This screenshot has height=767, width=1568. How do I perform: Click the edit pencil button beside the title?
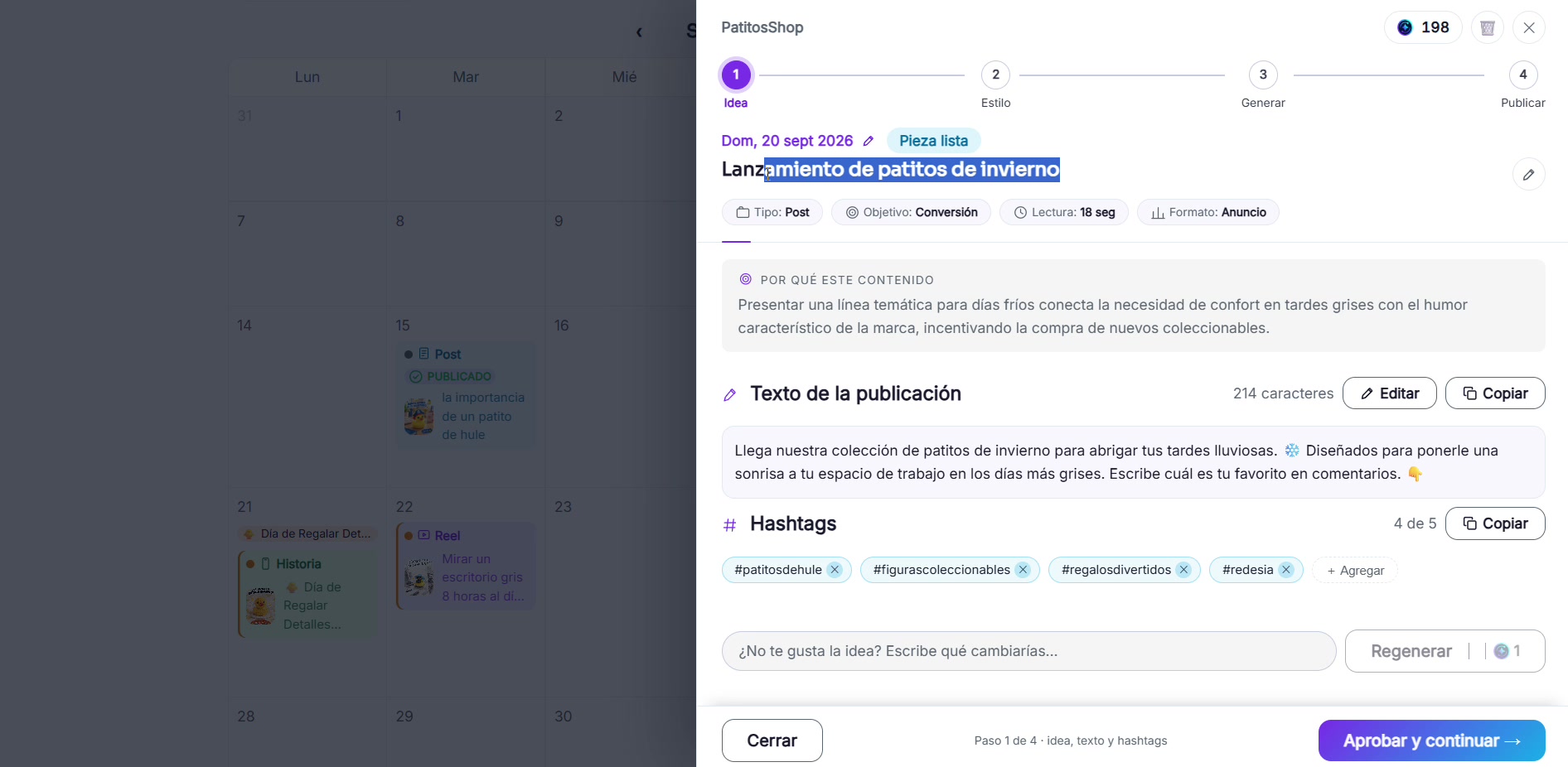pyautogui.click(x=1529, y=174)
